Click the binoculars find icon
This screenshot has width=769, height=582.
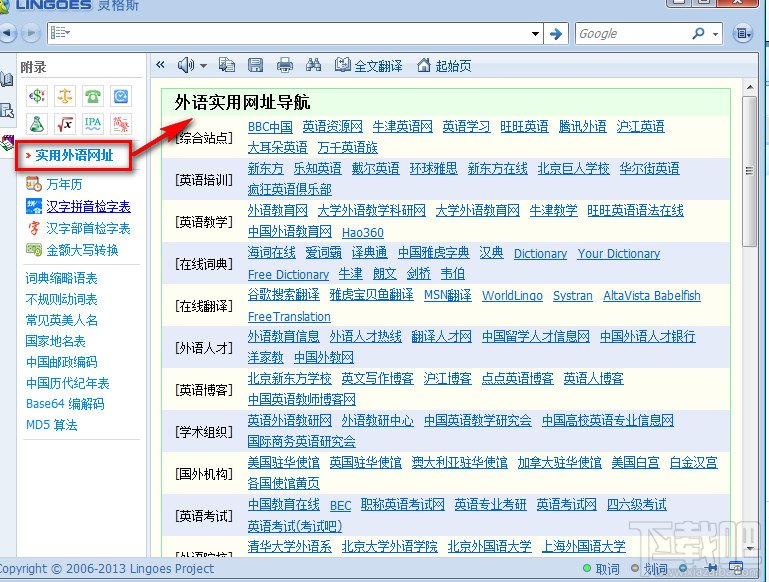click(313, 65)
